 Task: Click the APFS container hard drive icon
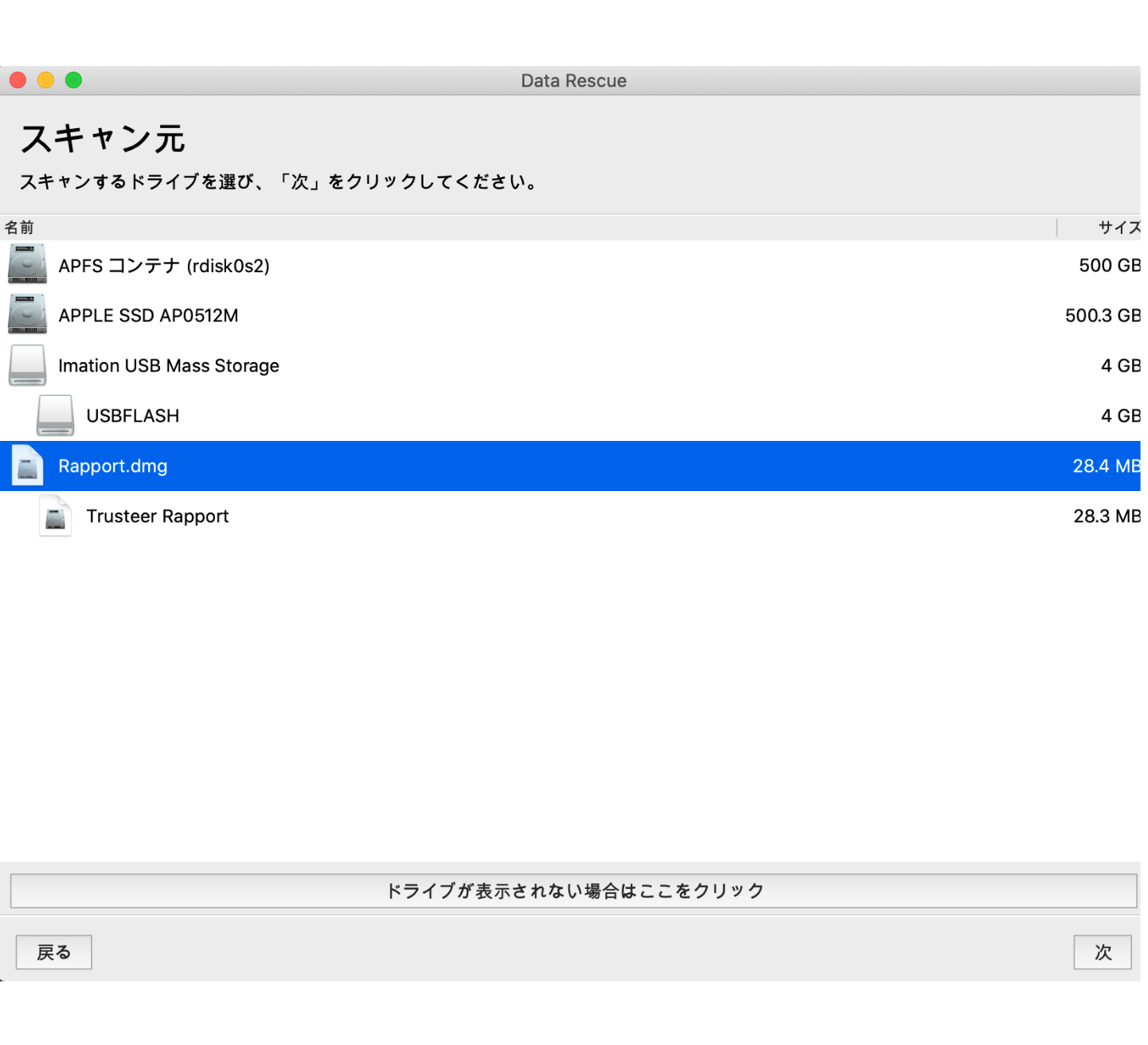(x=27, y=265)
